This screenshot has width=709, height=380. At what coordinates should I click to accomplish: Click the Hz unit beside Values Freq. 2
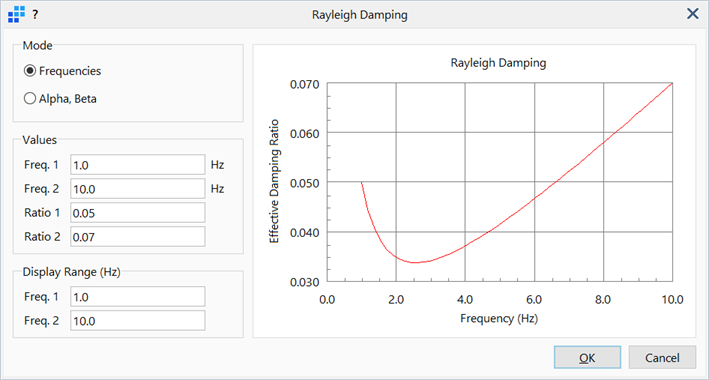coord(217,189)
